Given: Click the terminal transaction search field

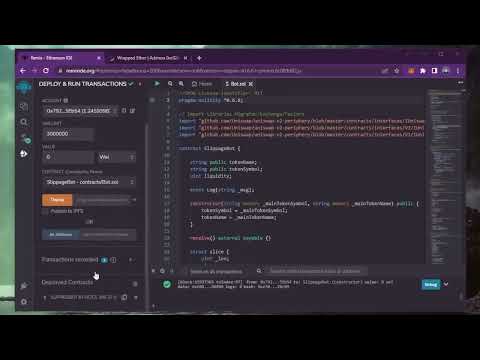Looking at the screenshot, I should (x=317, y=271).
